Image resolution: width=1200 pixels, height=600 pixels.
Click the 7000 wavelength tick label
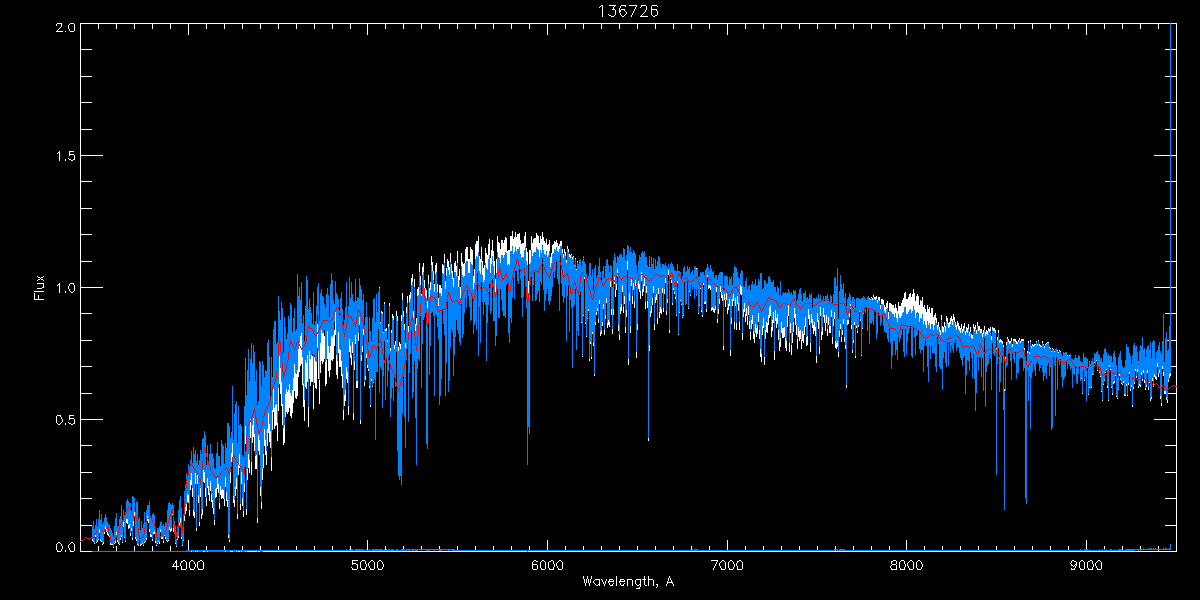[x=727, y=564]
